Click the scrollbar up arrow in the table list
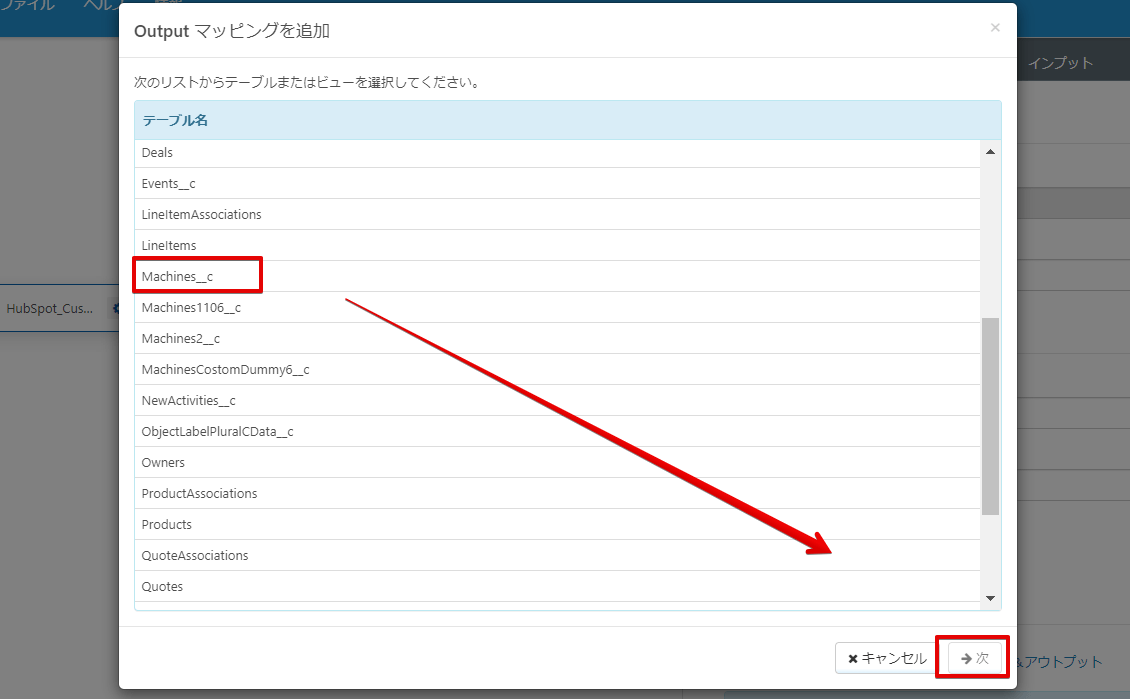 (990, 151)
